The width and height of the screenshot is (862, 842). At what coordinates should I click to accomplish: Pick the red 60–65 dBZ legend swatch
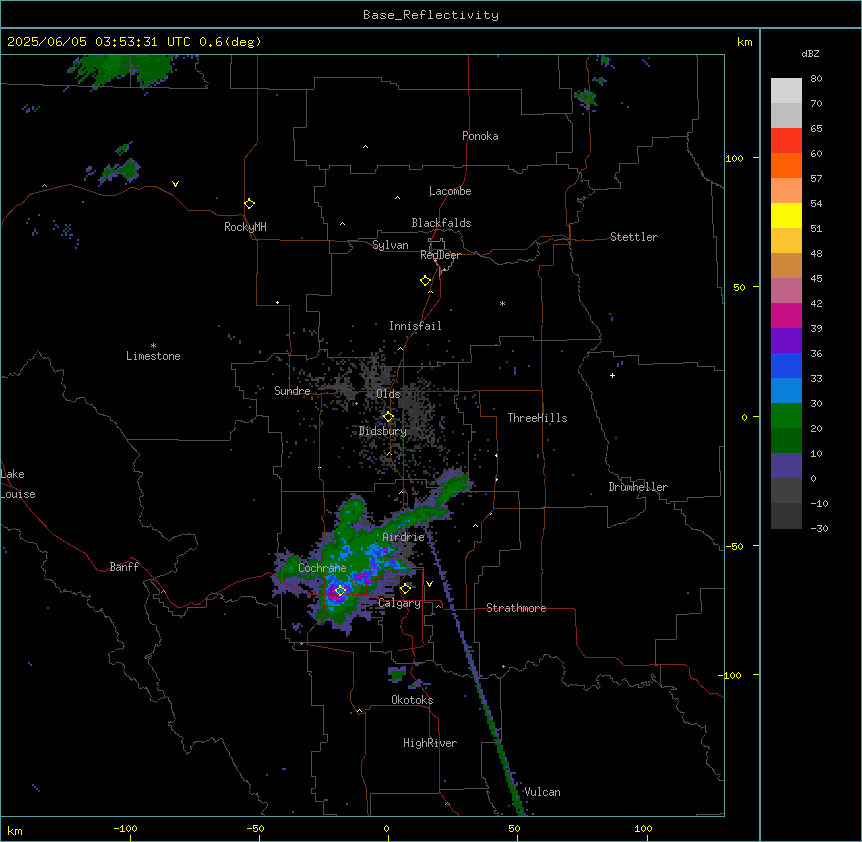(786, 141)
